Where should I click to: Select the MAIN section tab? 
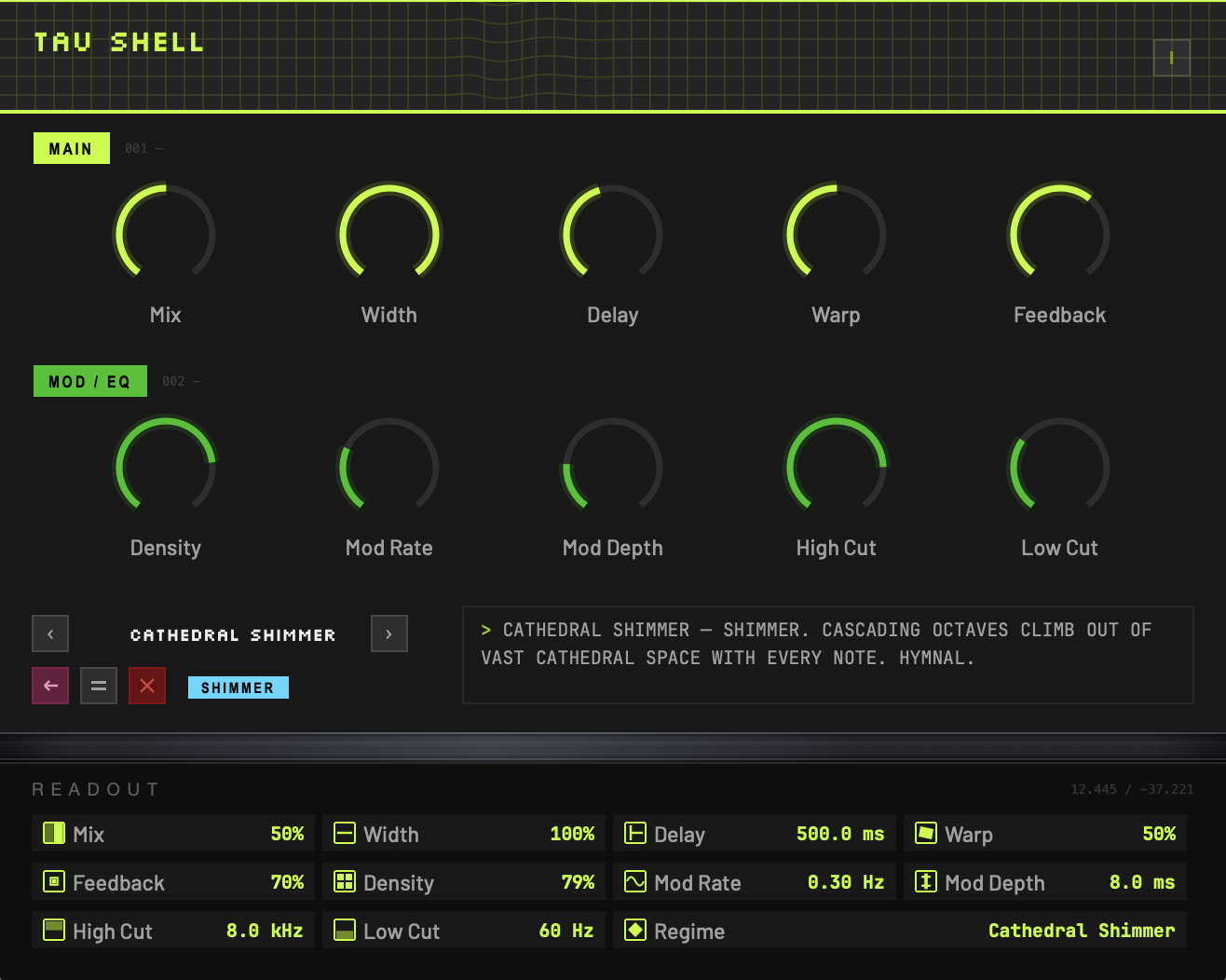(72, 148)
